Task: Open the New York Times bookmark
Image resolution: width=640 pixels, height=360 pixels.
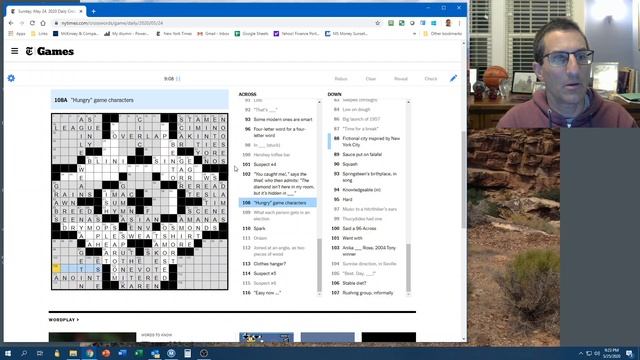Action: 174,34
